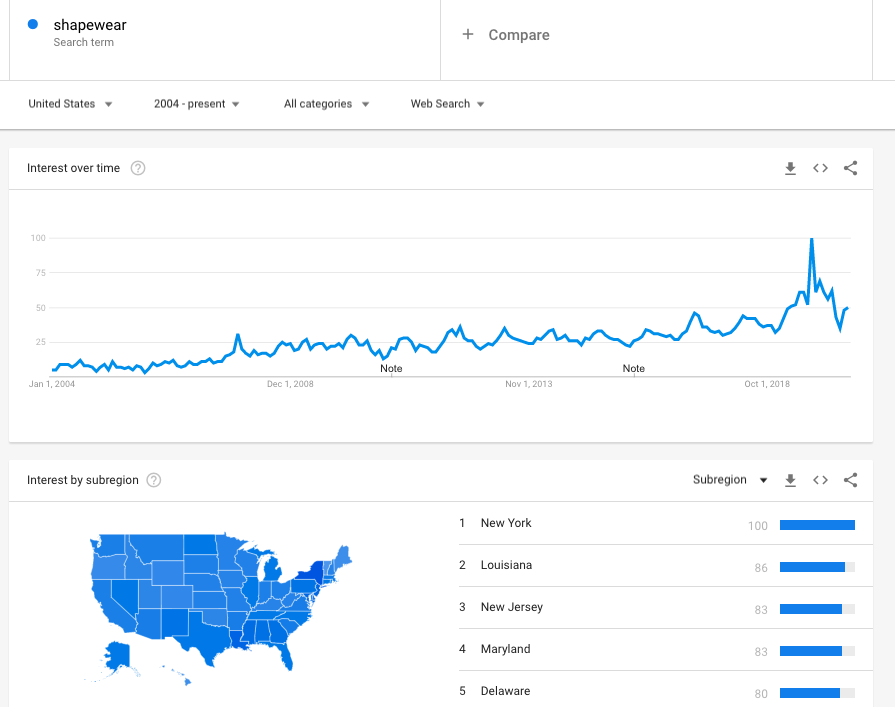Click the first Note marker on the timeline
Screen dimensions: 895x707
click(x=391, y=368)
